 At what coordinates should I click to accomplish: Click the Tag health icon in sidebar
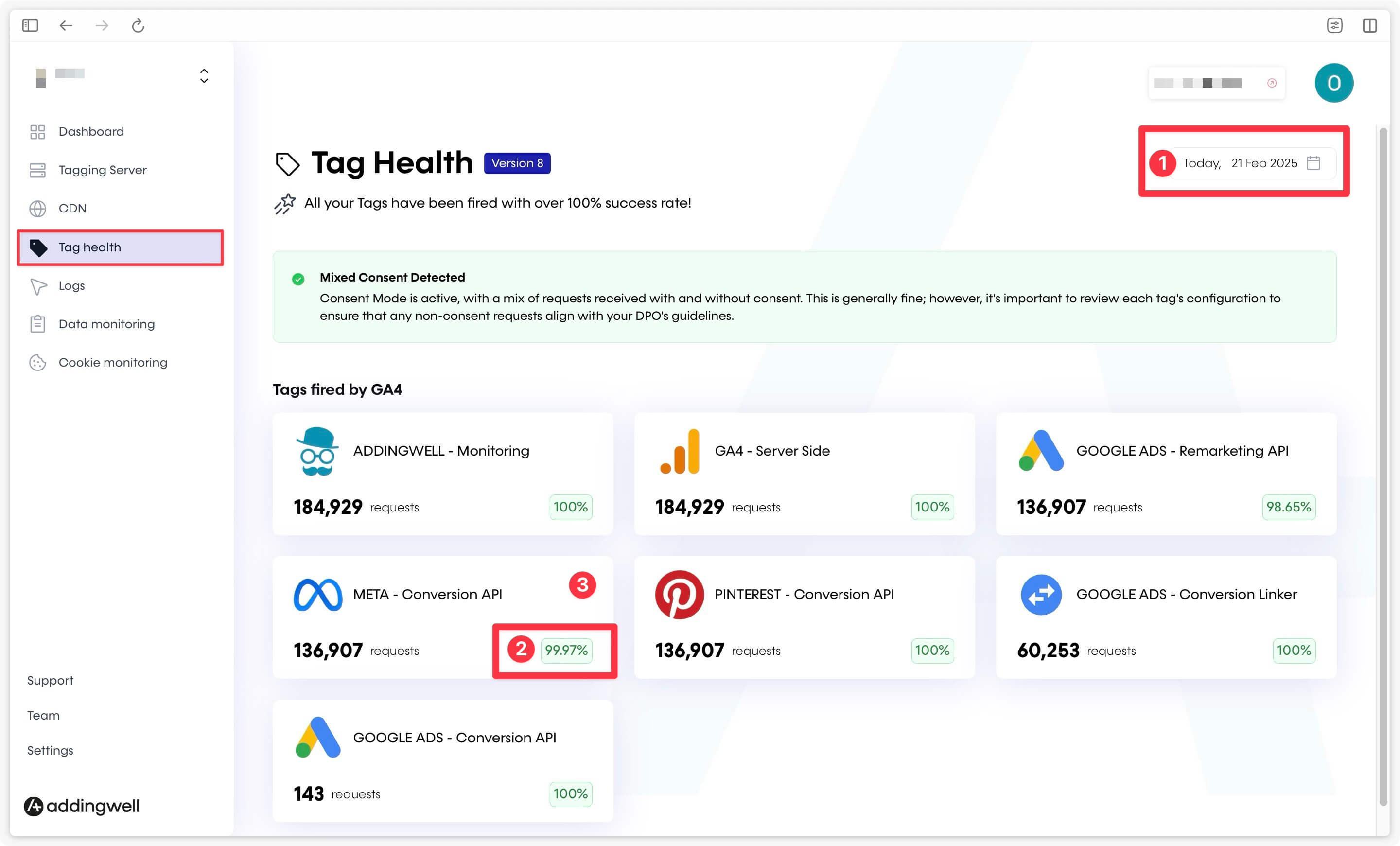pos(37,247)
